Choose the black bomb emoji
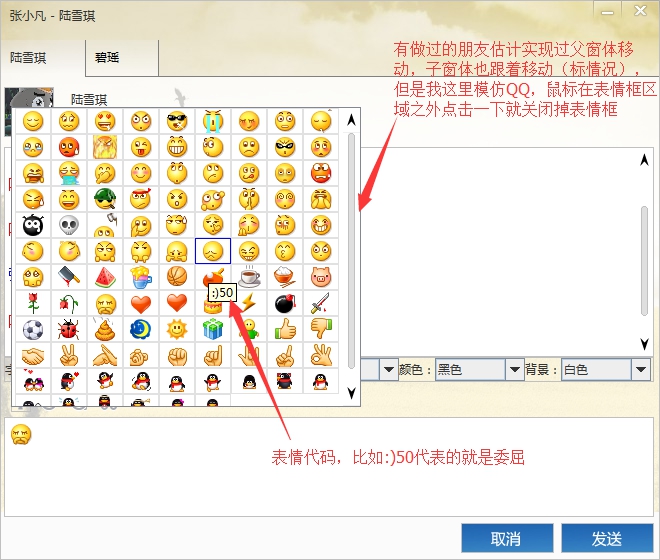660x560 pixels. [285, 304]
